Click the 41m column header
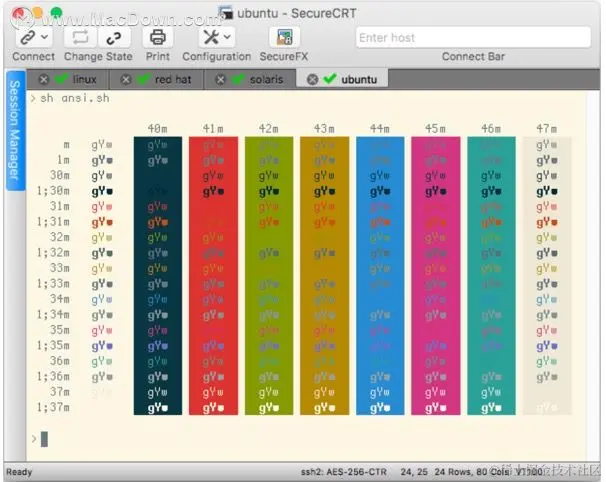This screenshot has width=606, height=482. 213,129
